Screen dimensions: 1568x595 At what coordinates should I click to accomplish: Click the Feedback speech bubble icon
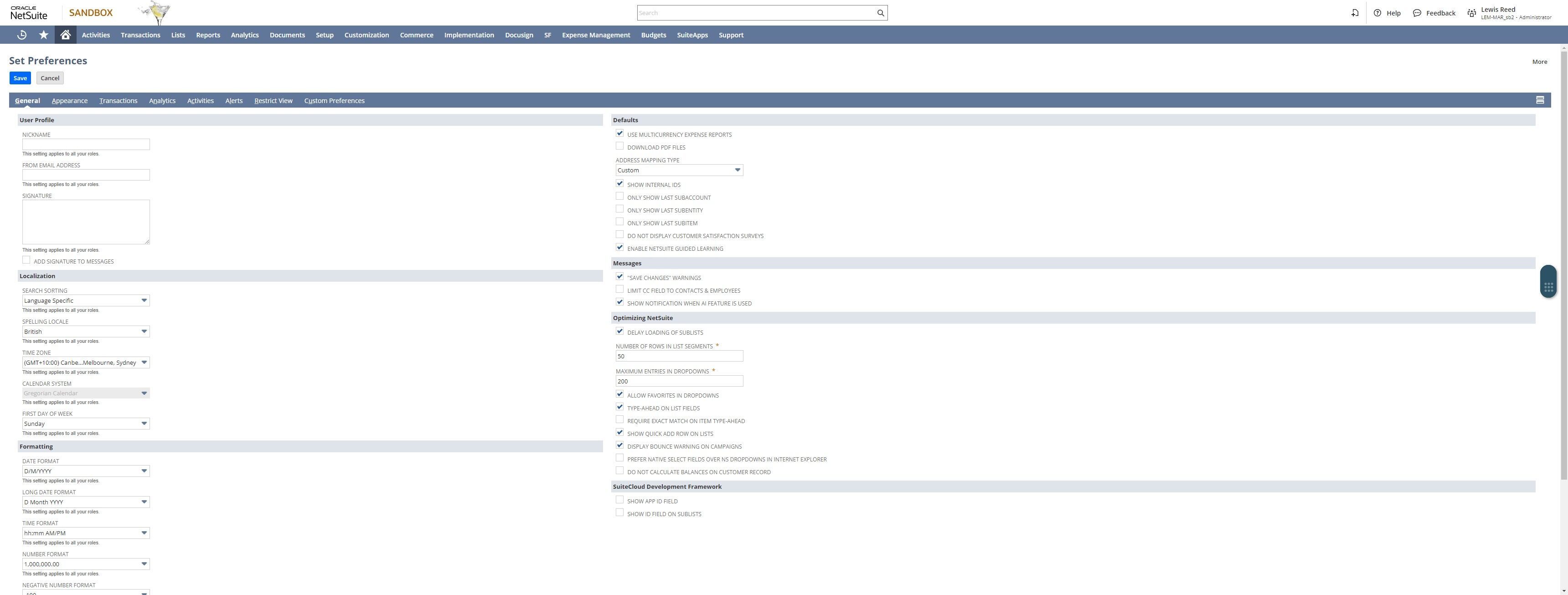pyautogui.click(x=1417, y=13)
